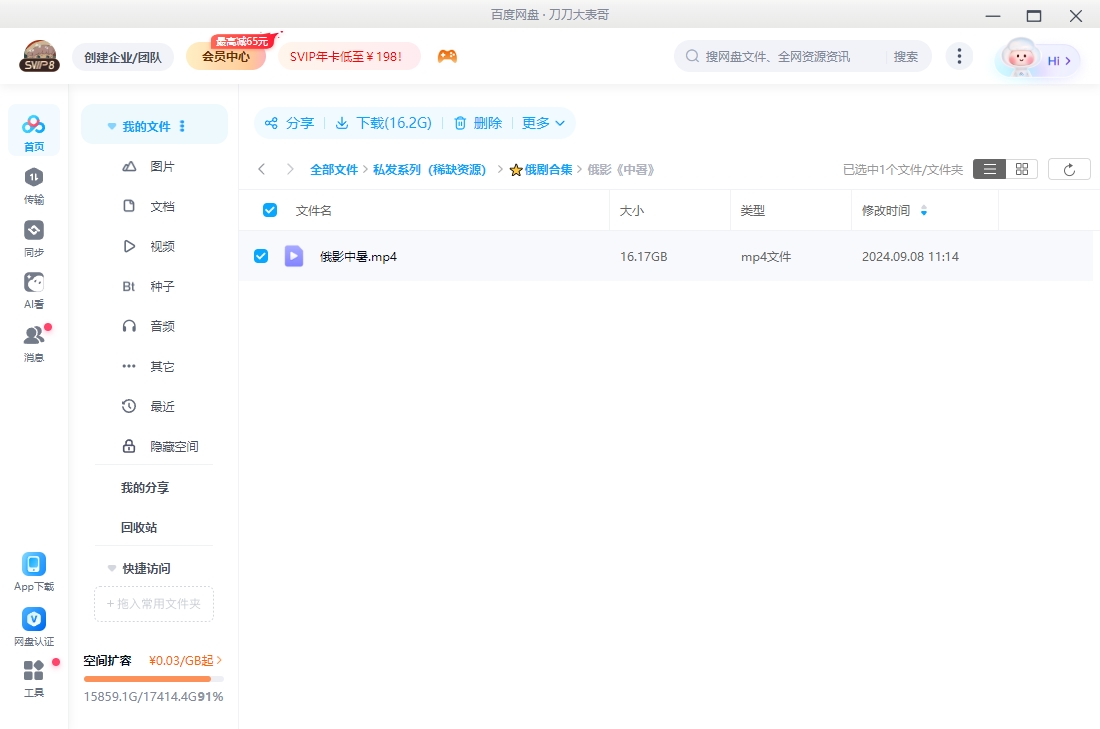Open the three-dot settings menu near search
This screenshot has width=1100, height=729.
click(959, 56)
